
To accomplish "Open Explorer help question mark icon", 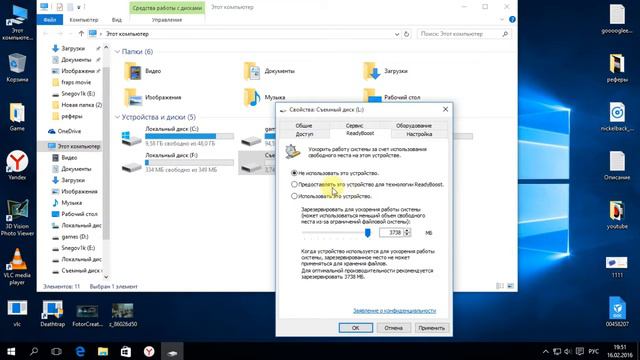I will click(x=512, y=19).
